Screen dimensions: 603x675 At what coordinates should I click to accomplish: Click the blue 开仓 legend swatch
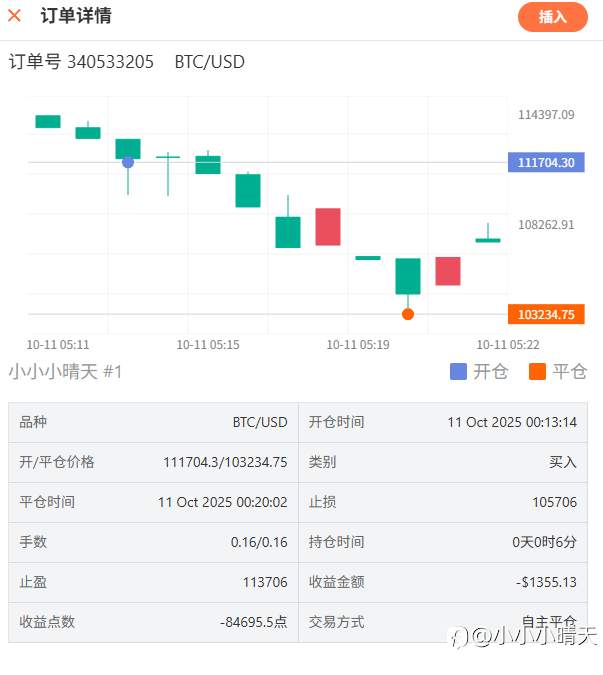[x=459, y=372]
